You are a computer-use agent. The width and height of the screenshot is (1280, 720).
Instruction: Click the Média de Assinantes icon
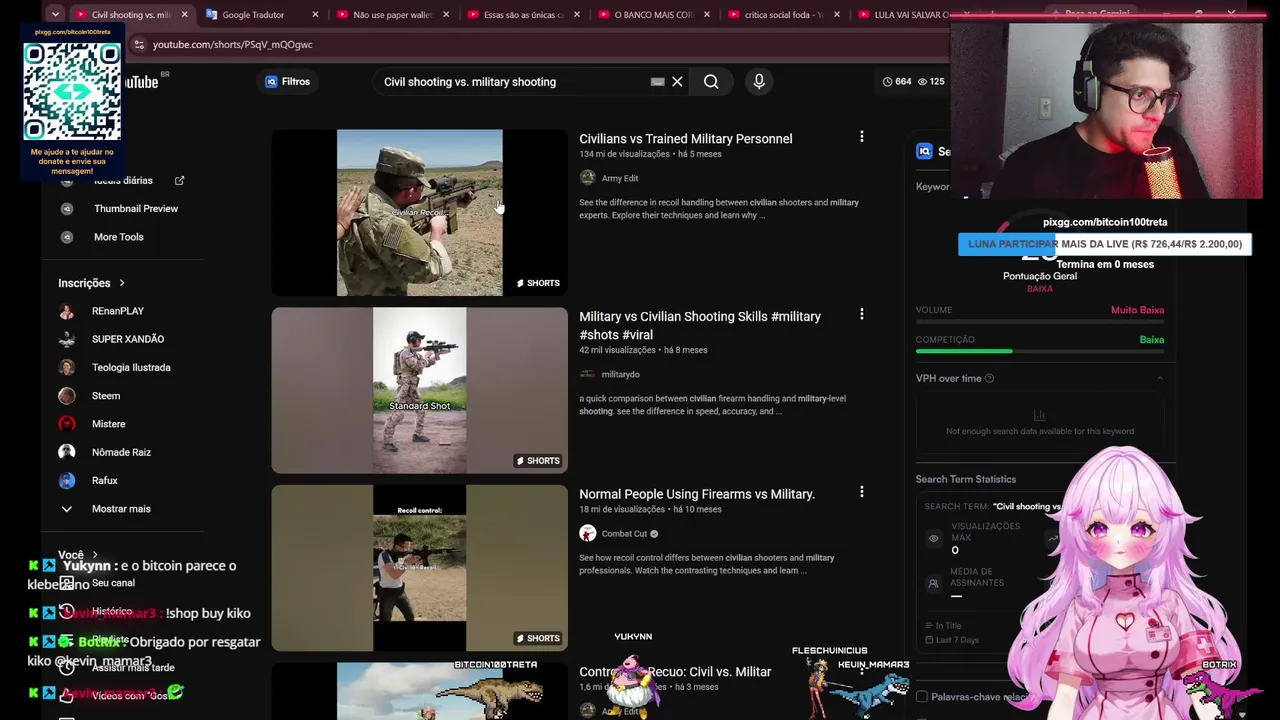934,583
